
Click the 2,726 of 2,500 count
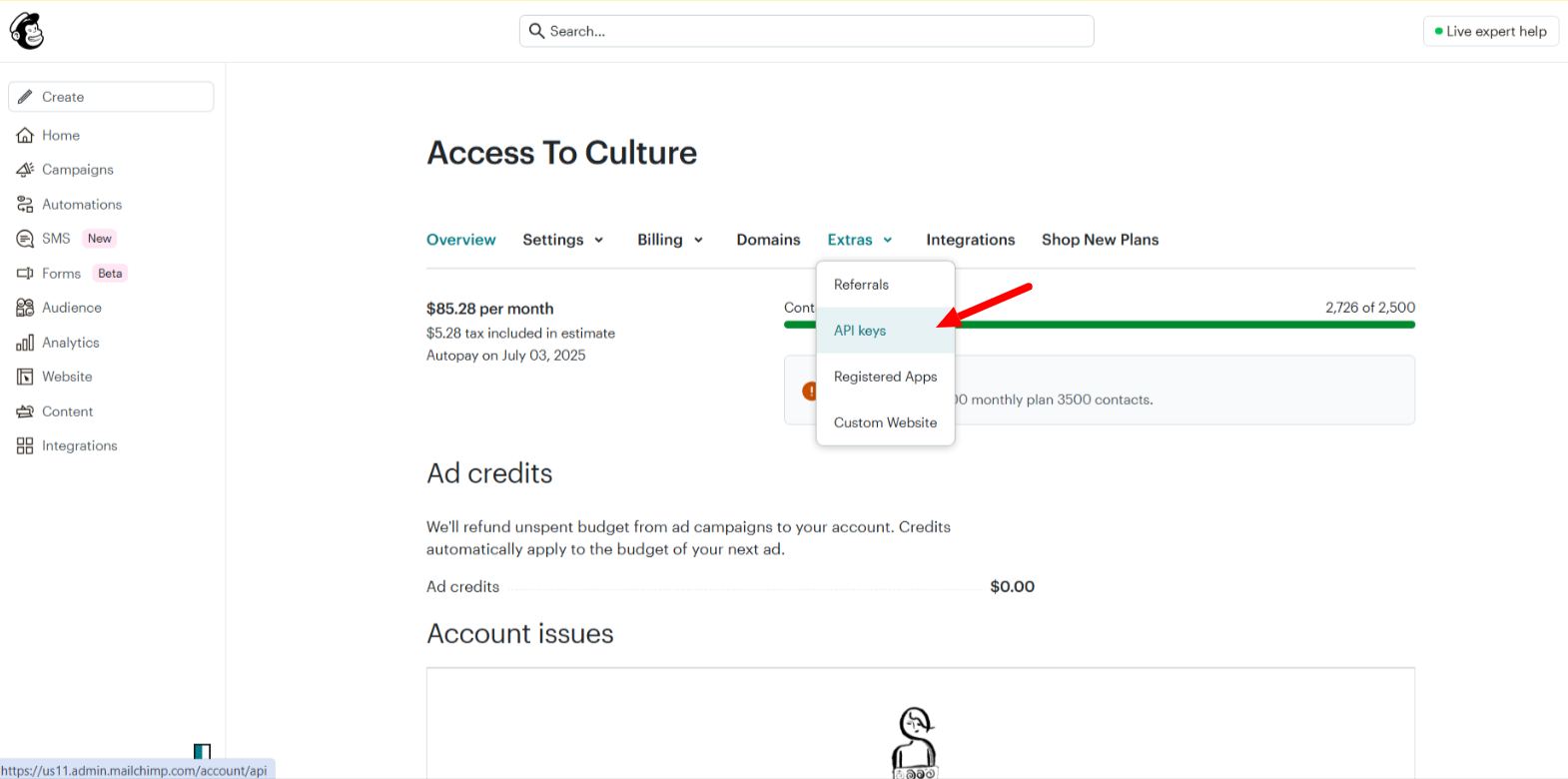click(x=1370, y=308)
